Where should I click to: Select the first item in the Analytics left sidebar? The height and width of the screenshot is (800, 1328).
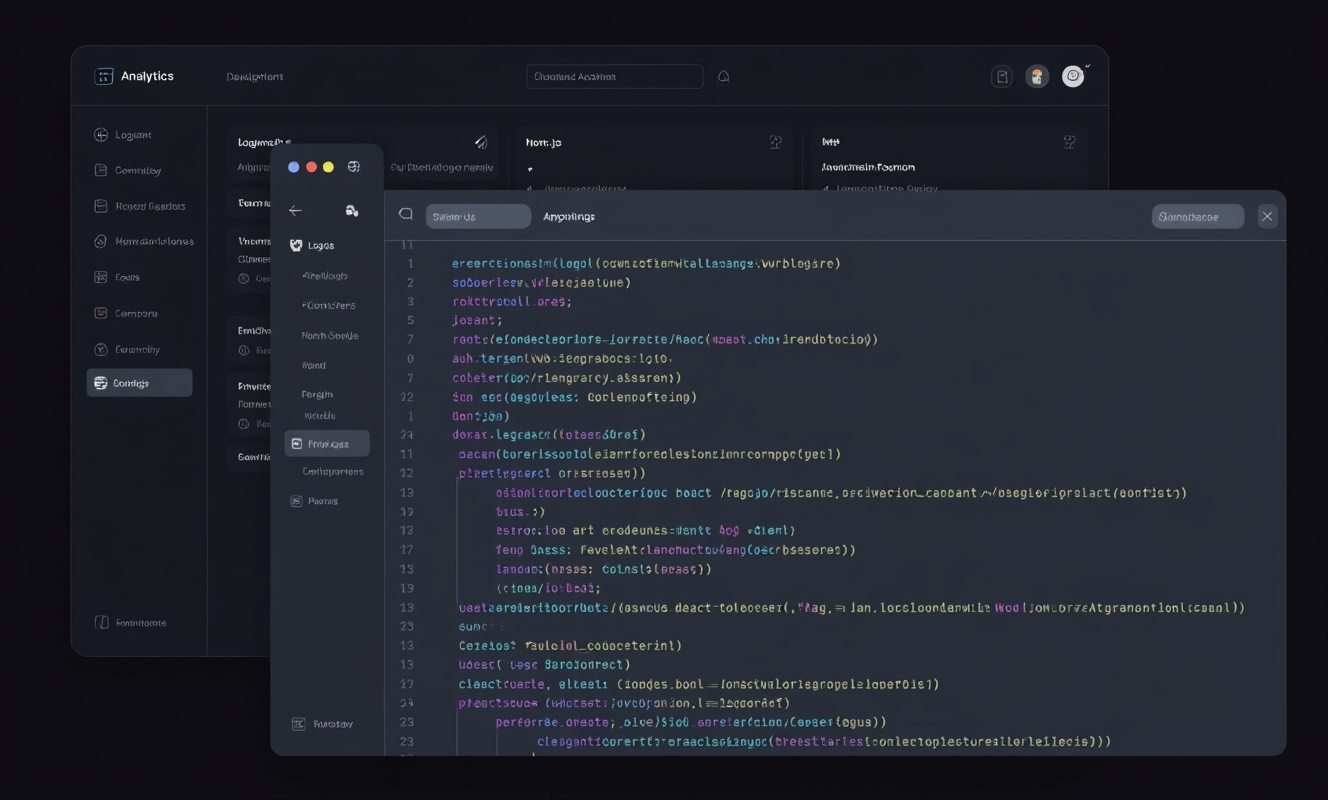pyautogui.click(x=132, y=135)
